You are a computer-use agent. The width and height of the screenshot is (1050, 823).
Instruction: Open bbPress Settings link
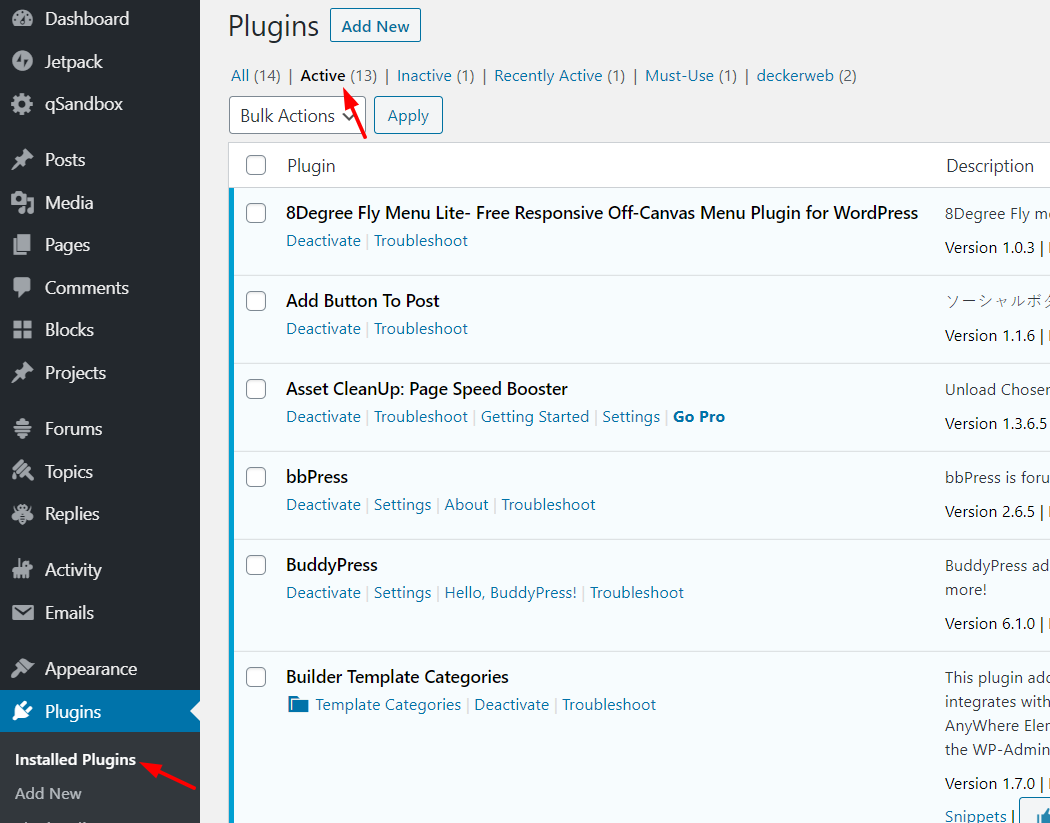pos(402,505)
